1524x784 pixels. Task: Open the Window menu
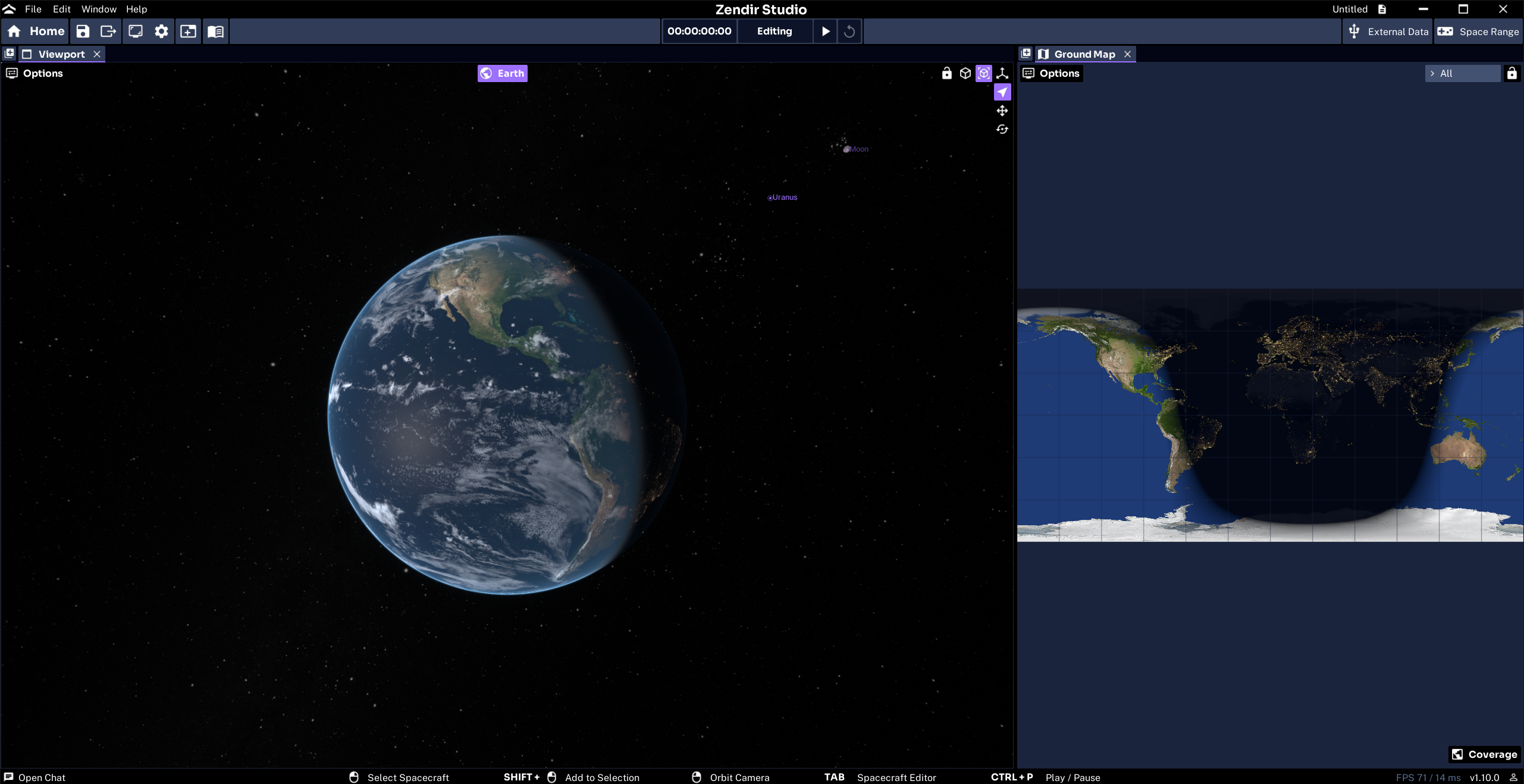pos(99,9)
